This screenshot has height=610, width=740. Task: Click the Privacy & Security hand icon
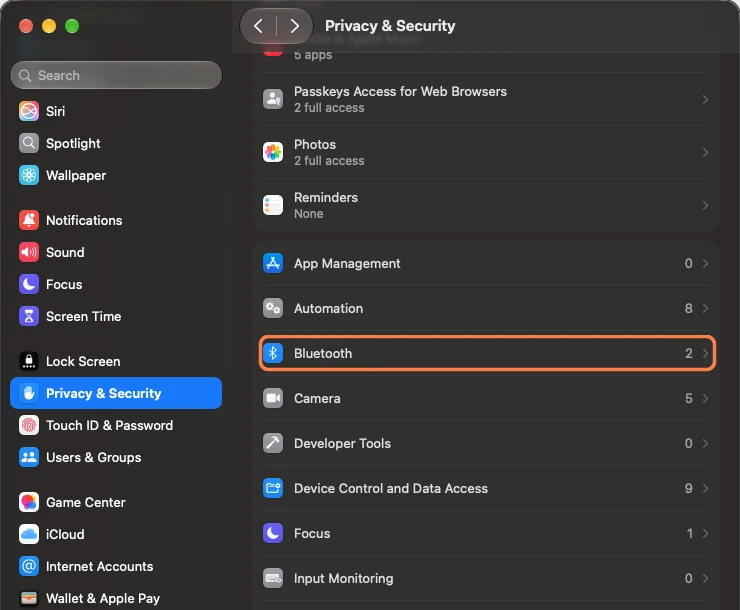point(29,393)
